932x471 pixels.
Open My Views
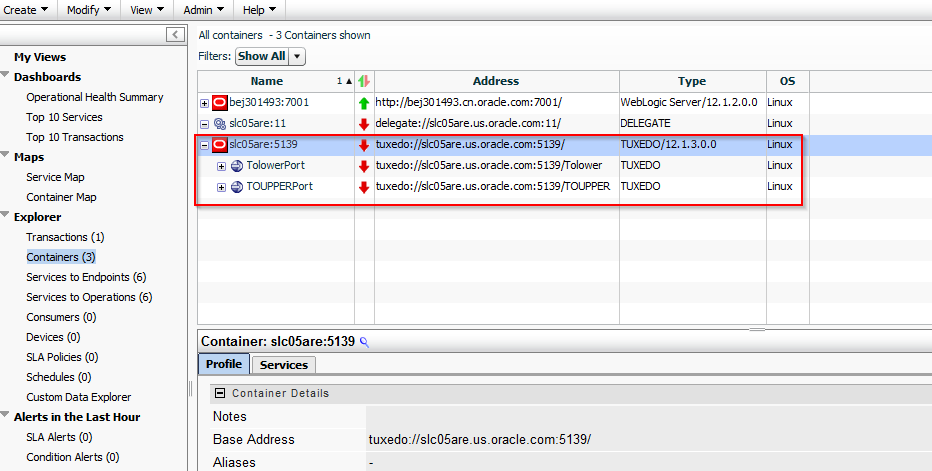(x=40, y=57)
